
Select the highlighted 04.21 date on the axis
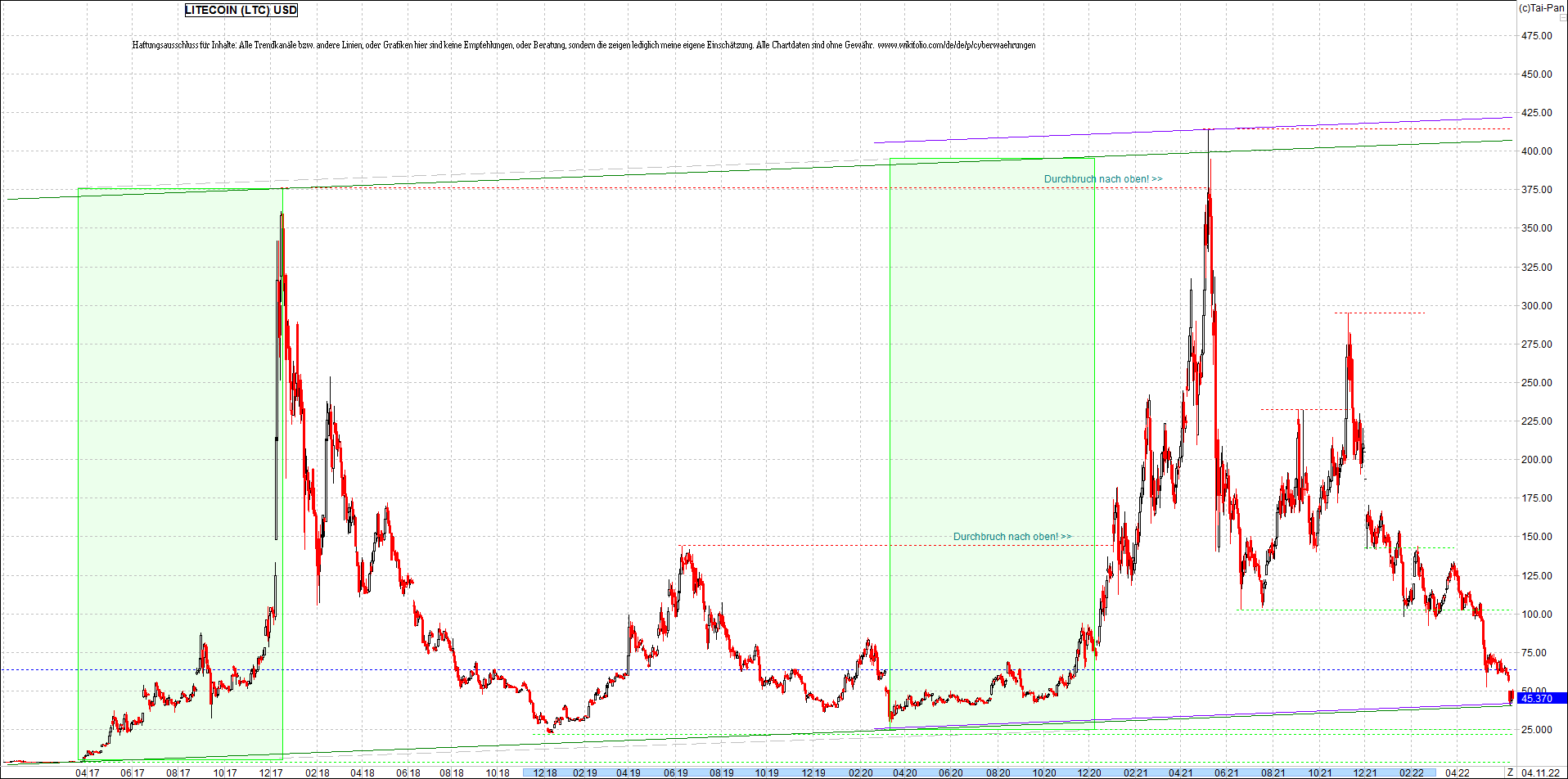[x=1180, y=772]
